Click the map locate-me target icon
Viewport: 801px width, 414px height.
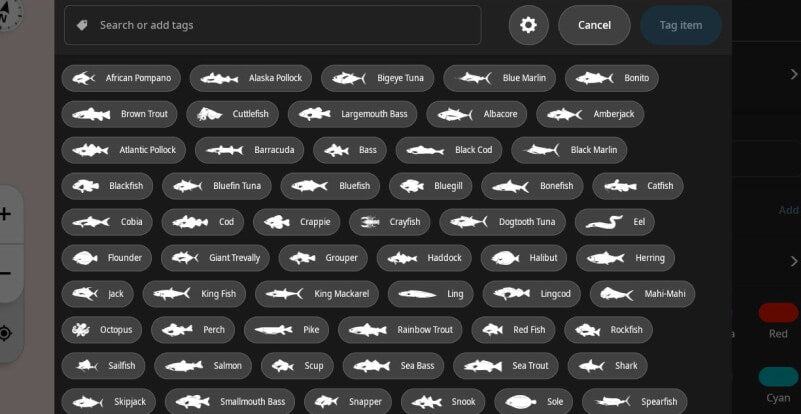click(5, 333)
